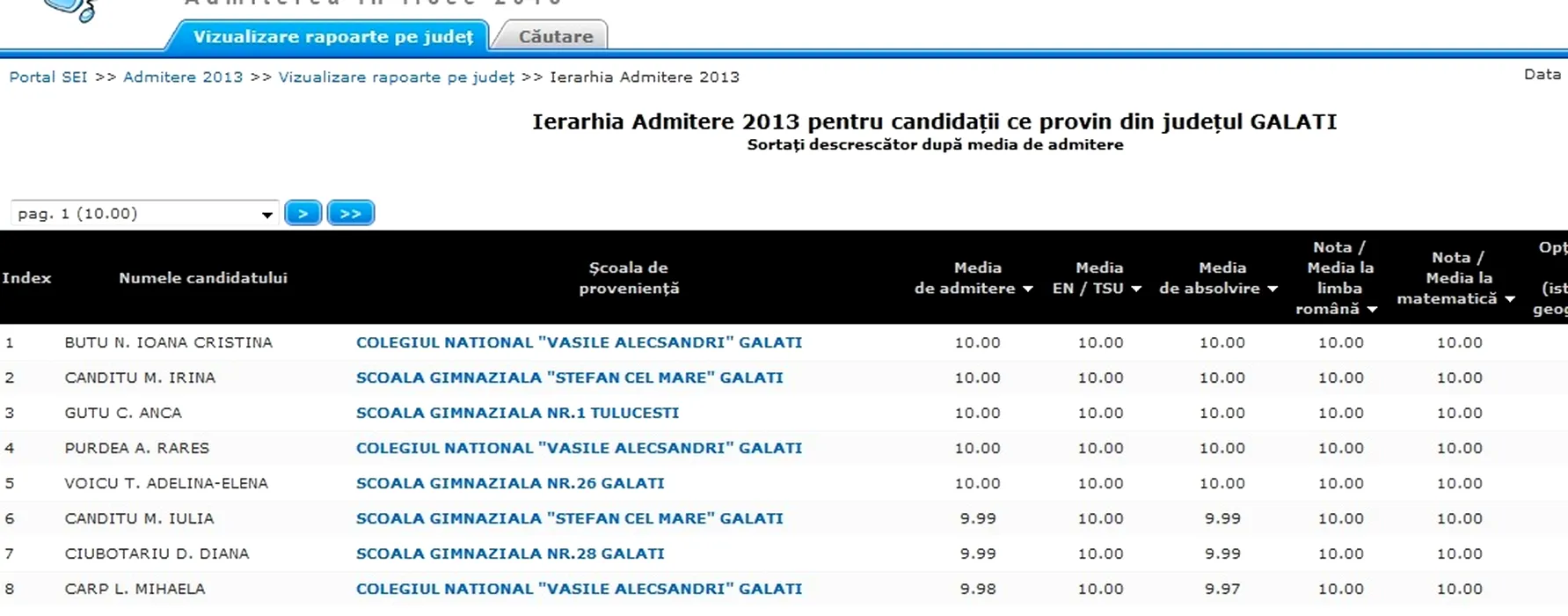The image size is (1568, 616).
Task: Sort by Media EN / TSU arrow
Action: [x=1136, y=290]
